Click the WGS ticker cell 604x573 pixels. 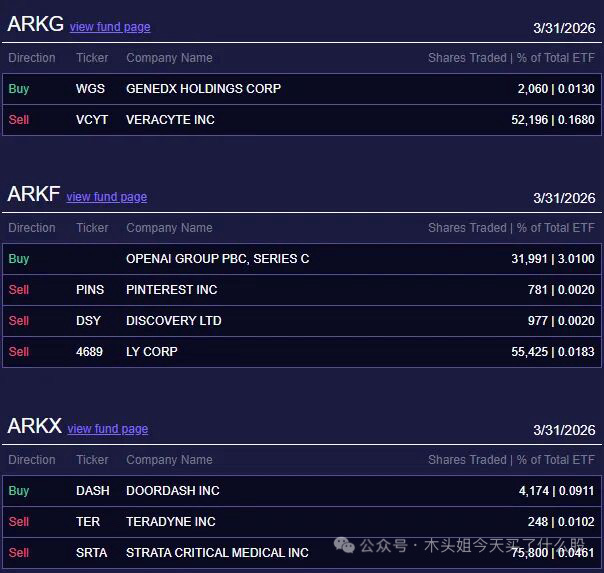[91, 89]
